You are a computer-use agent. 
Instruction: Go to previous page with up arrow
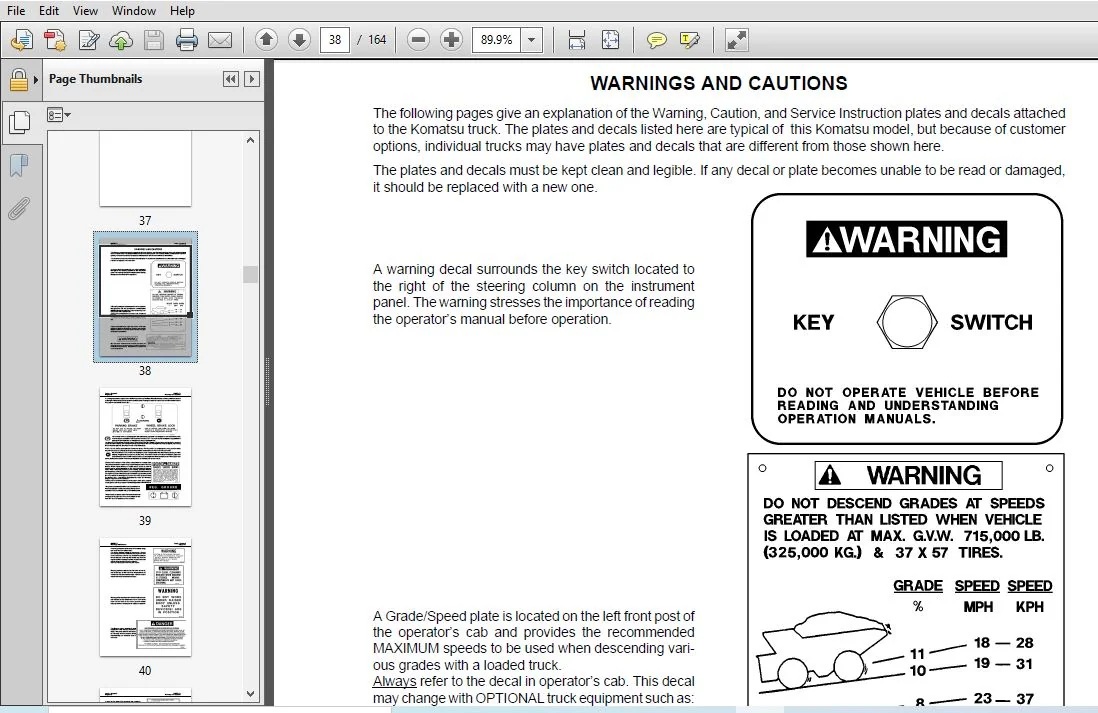point(266,40)
